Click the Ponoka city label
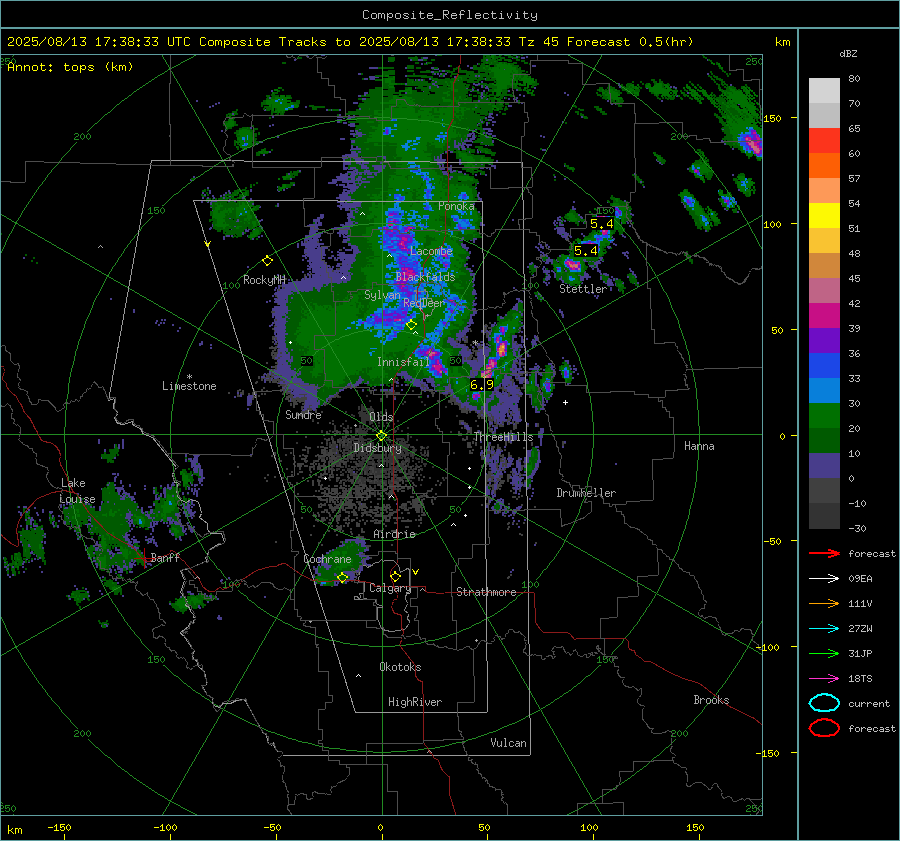The image size is (900, 841). coord(456,206)
